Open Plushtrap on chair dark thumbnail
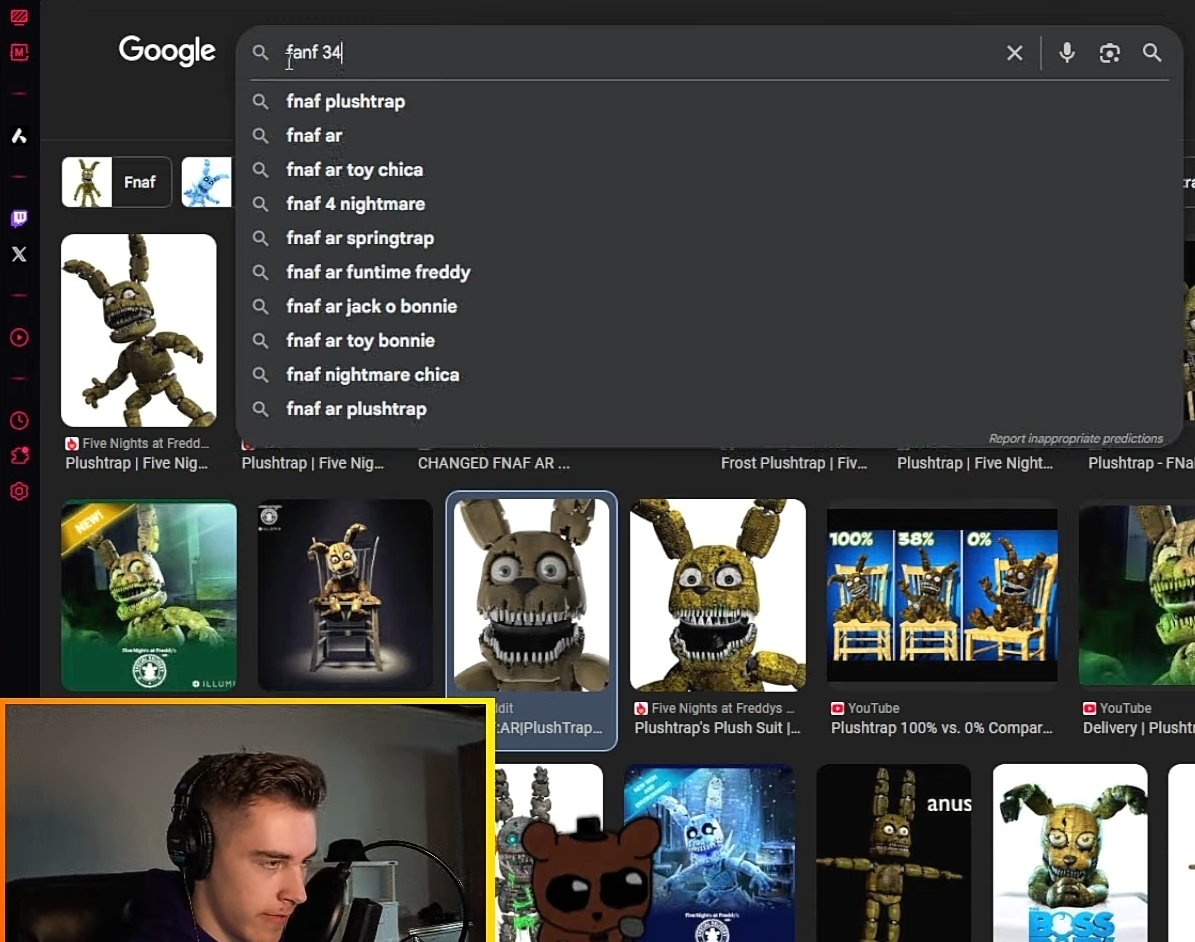1195x942 pixels. coord(345,596)
